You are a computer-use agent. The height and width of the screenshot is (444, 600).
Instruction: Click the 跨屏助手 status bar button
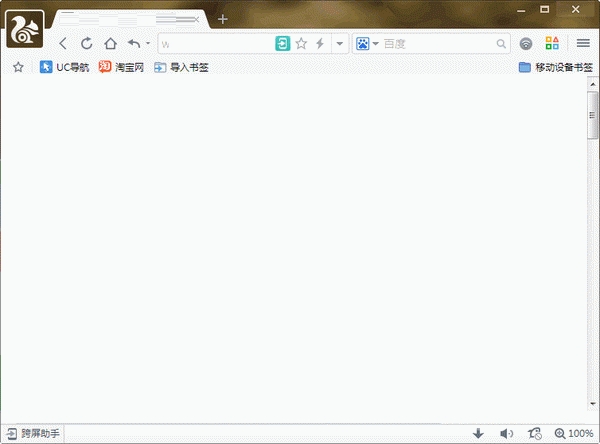point(33,434)
